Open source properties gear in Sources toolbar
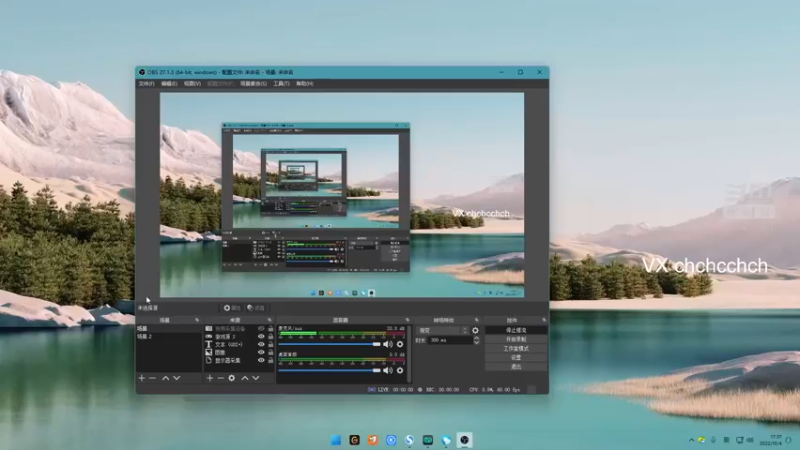800x450 pixels. click(x=232, y=378)
